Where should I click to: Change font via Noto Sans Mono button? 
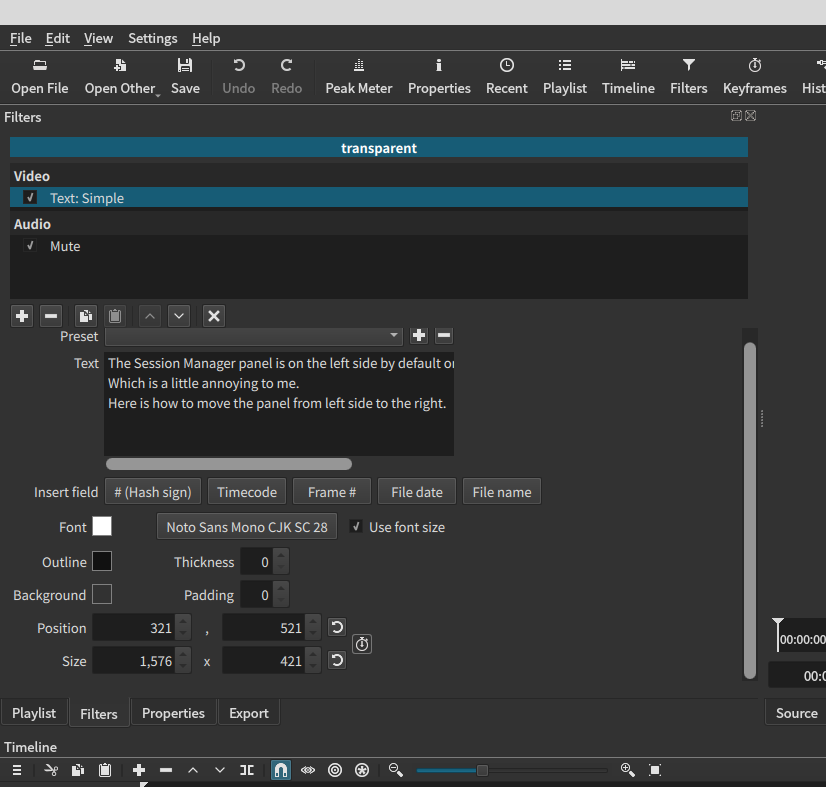(x=246, y=526)
